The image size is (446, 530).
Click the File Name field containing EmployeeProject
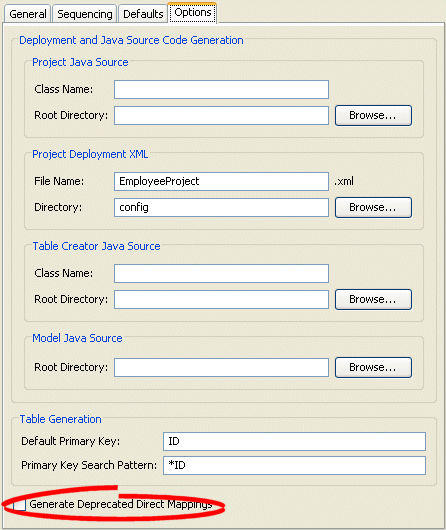pos(221,182)
